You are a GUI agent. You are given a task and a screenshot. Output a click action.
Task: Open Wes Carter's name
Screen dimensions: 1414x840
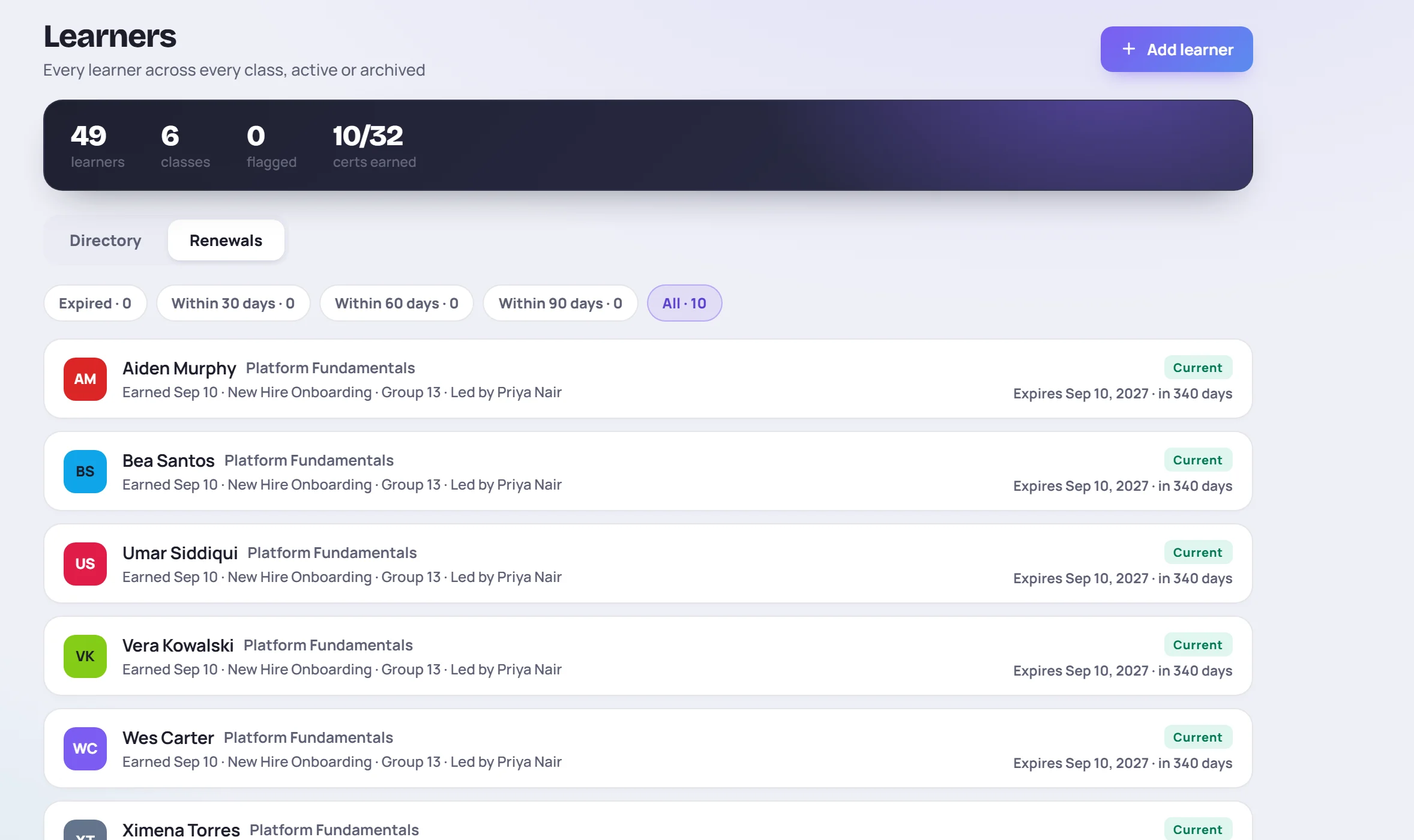[168, 737]
